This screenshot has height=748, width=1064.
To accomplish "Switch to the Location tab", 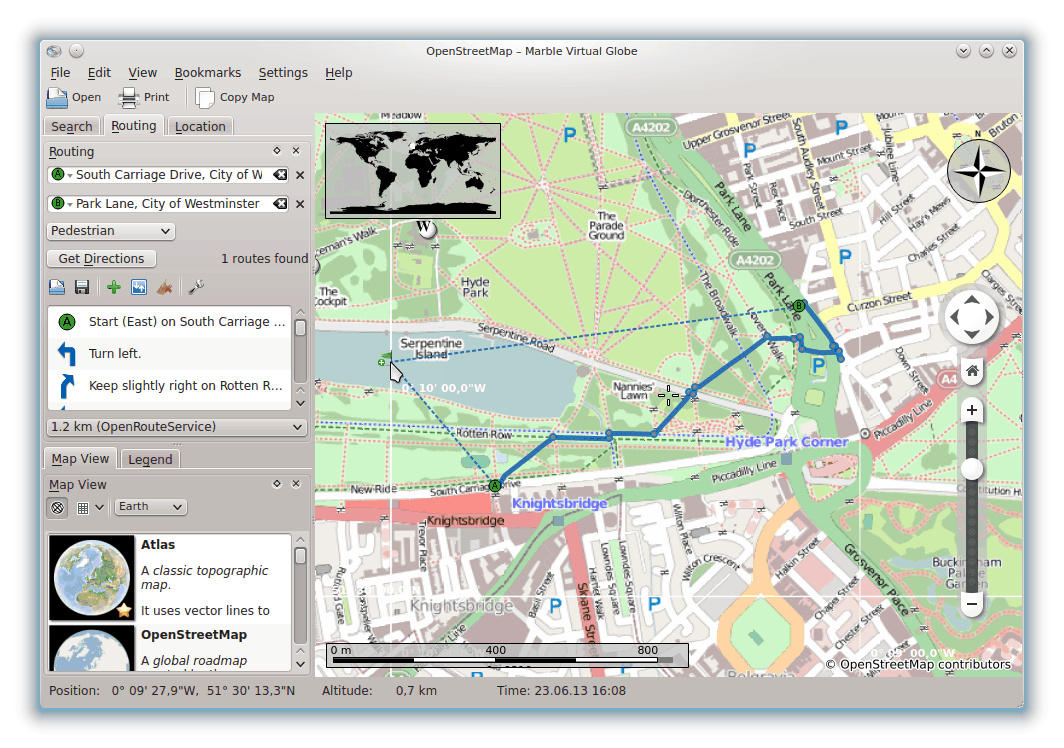I will (200, 127).
